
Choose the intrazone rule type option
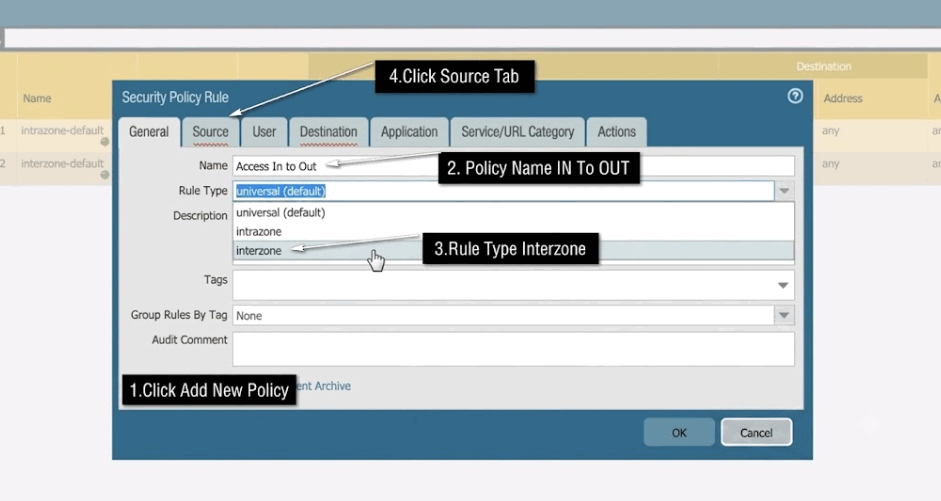click(514, 232)
